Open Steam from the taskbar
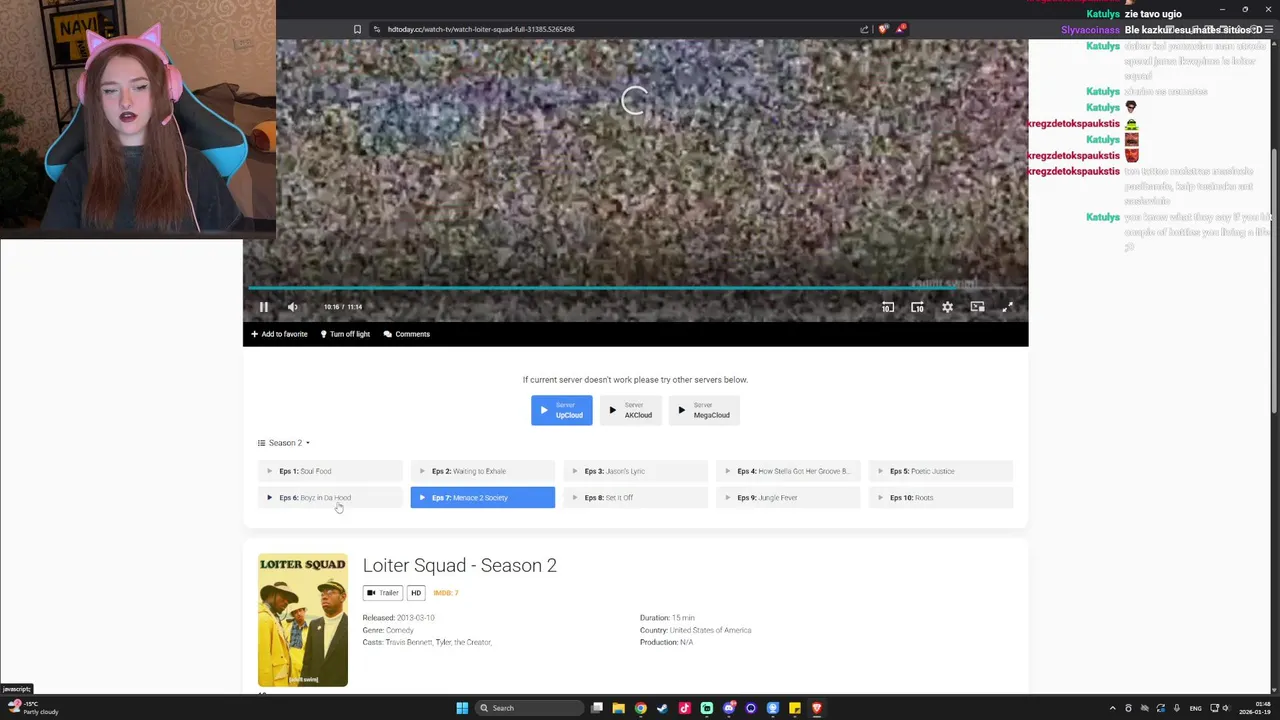 pos(663,708)
